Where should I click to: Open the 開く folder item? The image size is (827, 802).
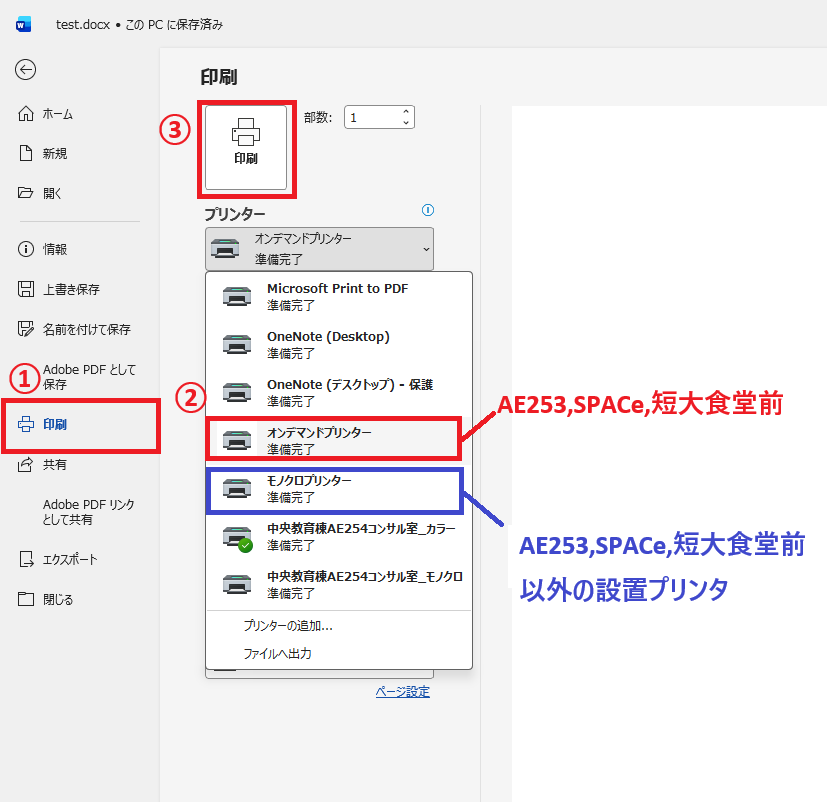[x=52, y=193]
